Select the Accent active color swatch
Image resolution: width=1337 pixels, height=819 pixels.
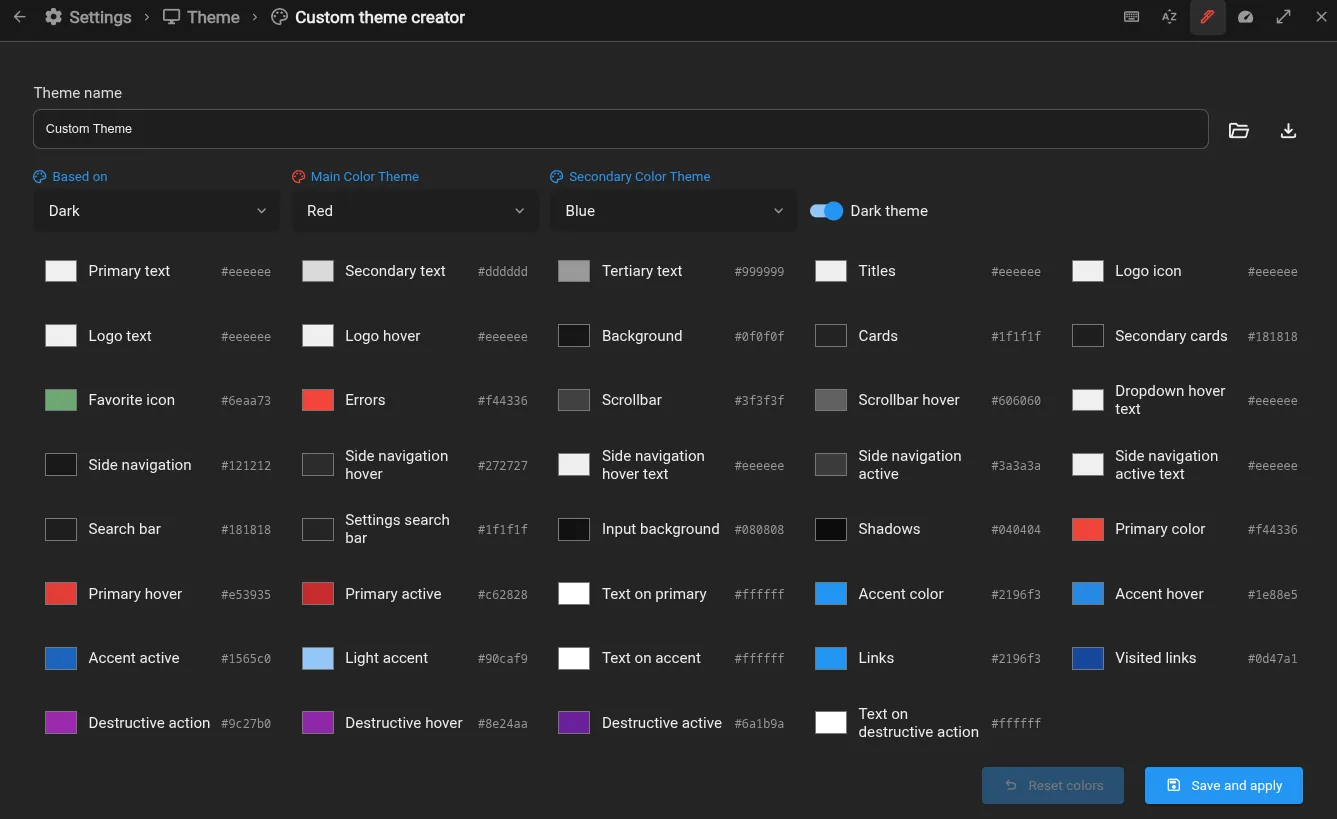point(61,658)
